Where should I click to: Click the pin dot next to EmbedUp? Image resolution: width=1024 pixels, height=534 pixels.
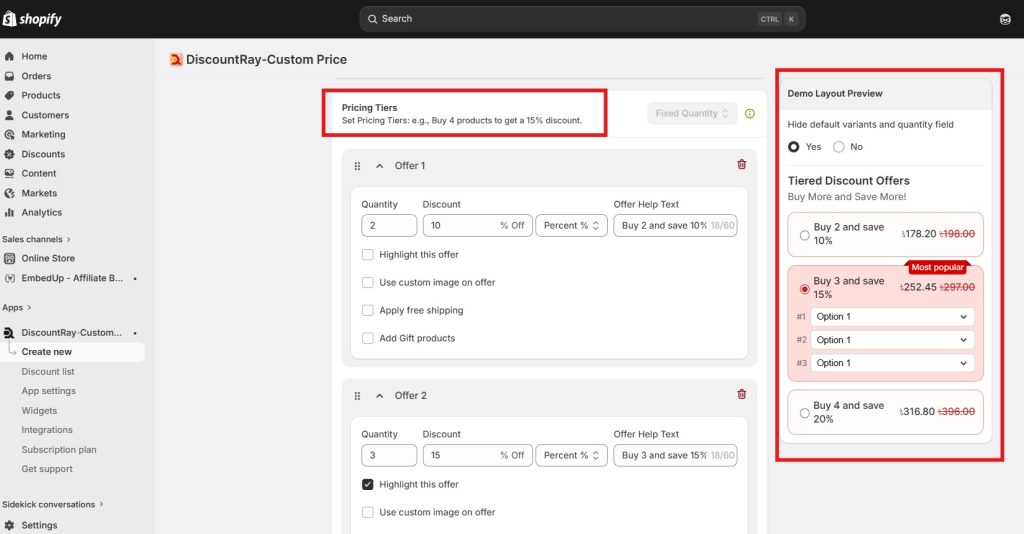(135, 279)
